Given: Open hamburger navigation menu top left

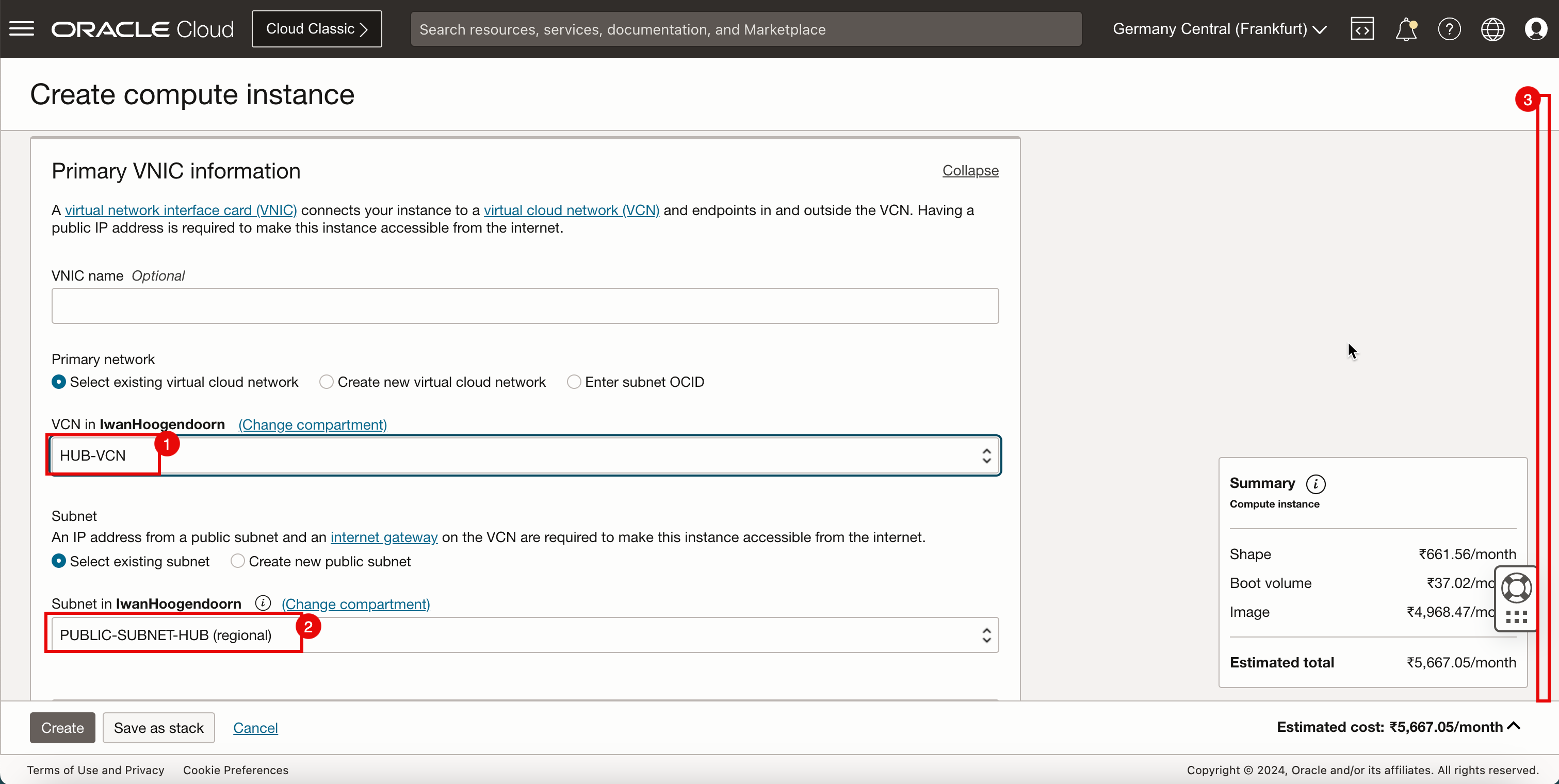Looking at the screenshot, I should (21, 29).
